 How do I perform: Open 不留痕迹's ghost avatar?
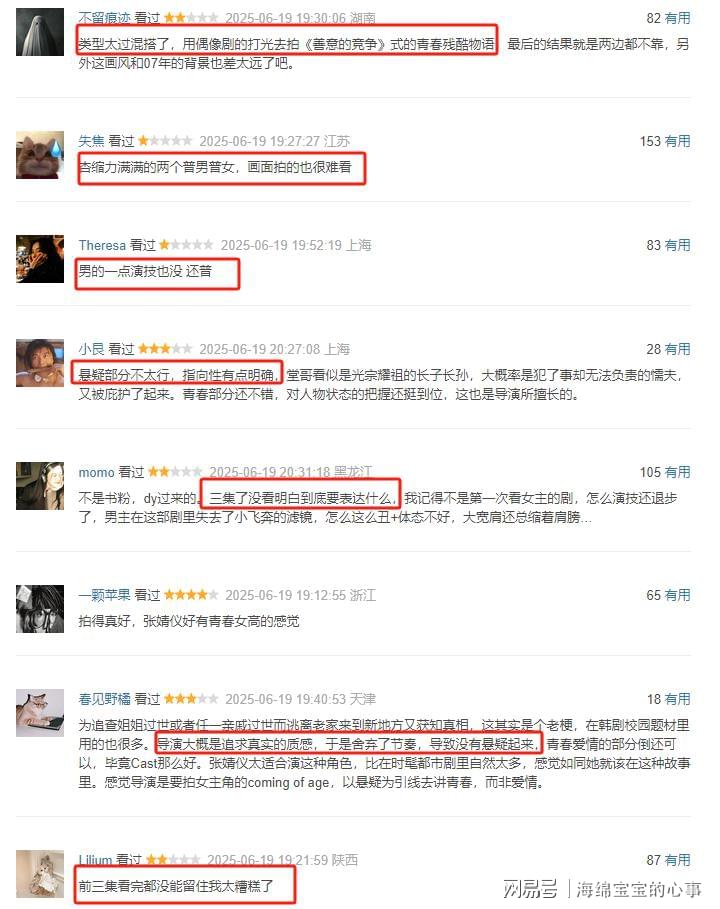point(39,32)
